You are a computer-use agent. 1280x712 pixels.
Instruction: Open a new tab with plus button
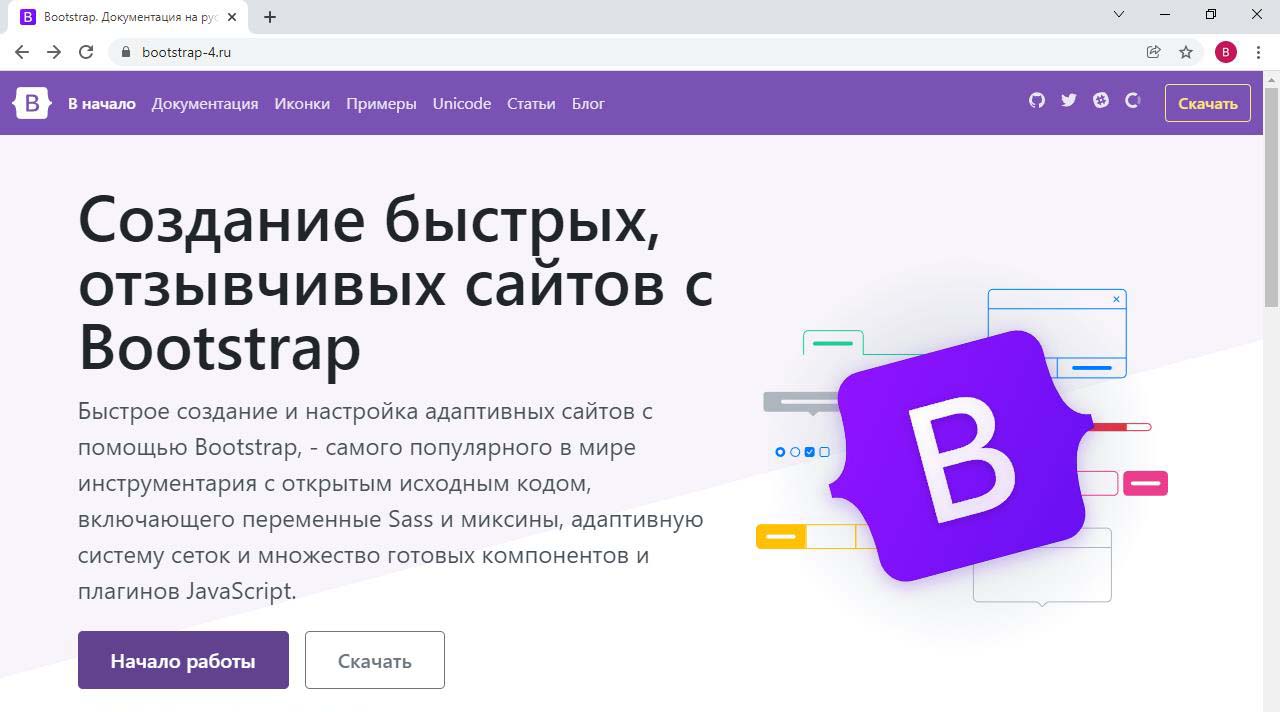pos(270,16)
